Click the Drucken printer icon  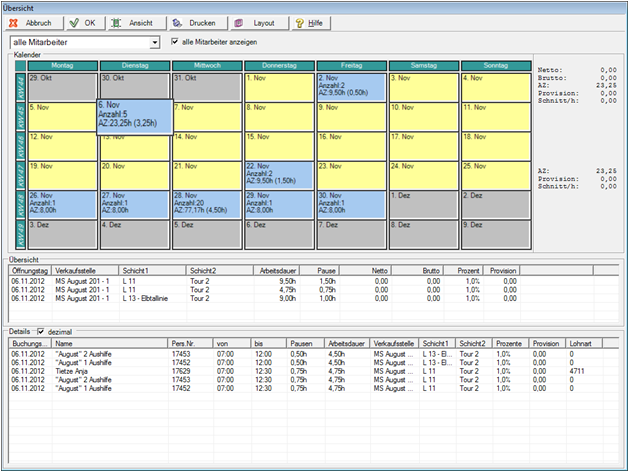[x=177, y=23]
